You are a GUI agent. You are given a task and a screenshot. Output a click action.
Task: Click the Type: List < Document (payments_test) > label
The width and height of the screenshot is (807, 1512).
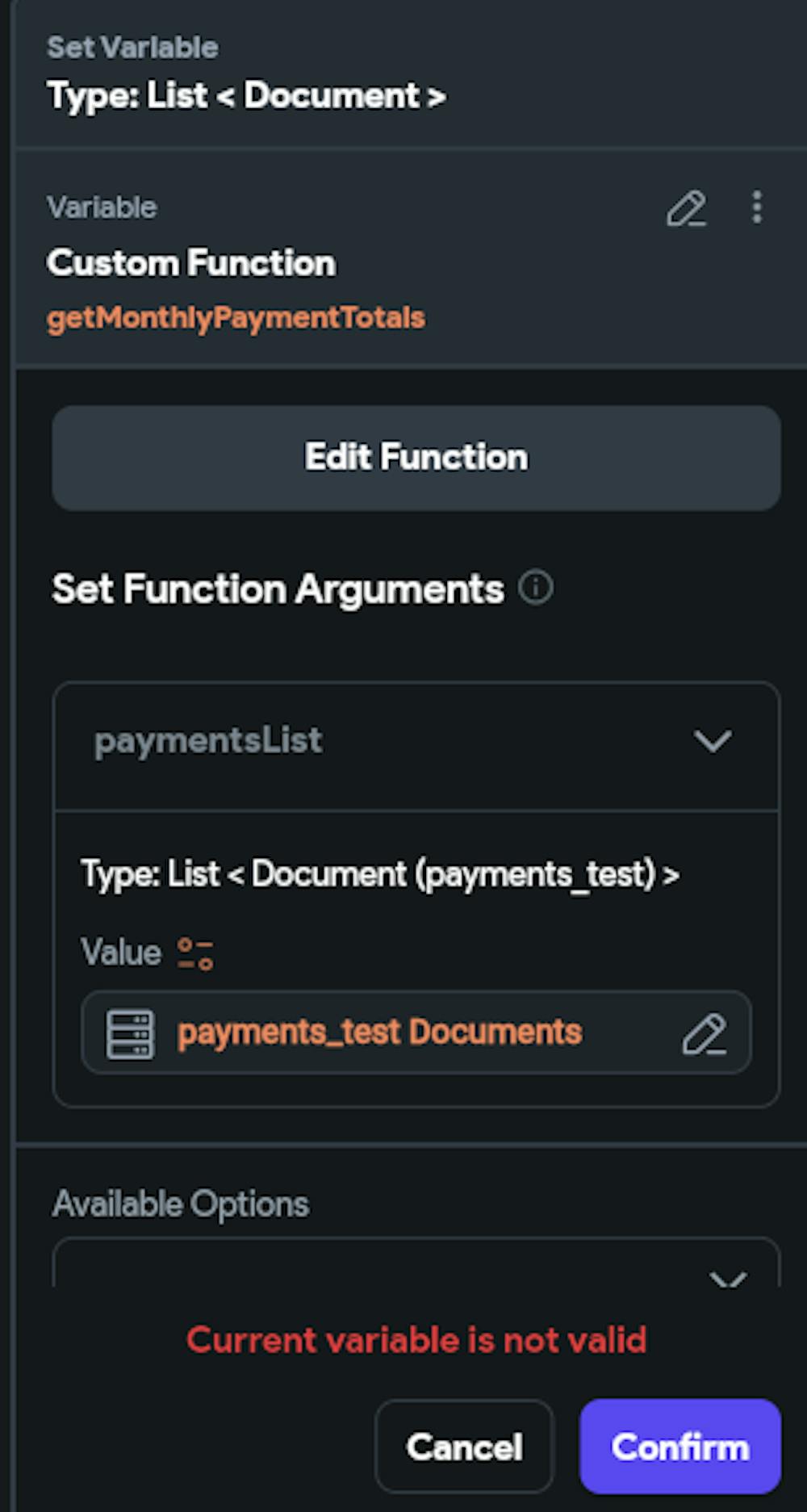coord(379,874)
